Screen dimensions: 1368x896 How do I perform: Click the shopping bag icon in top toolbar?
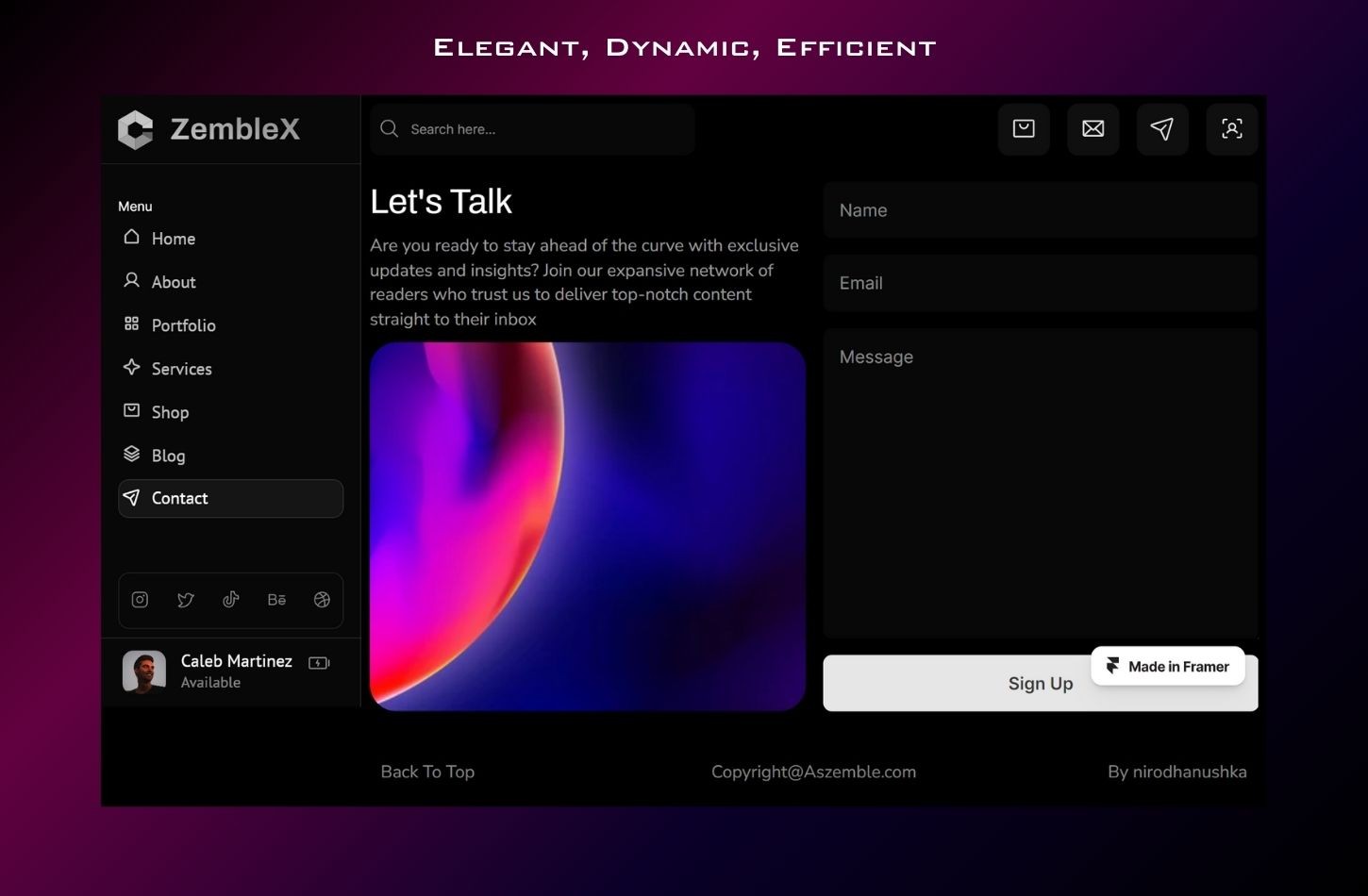click(1024, 129)
